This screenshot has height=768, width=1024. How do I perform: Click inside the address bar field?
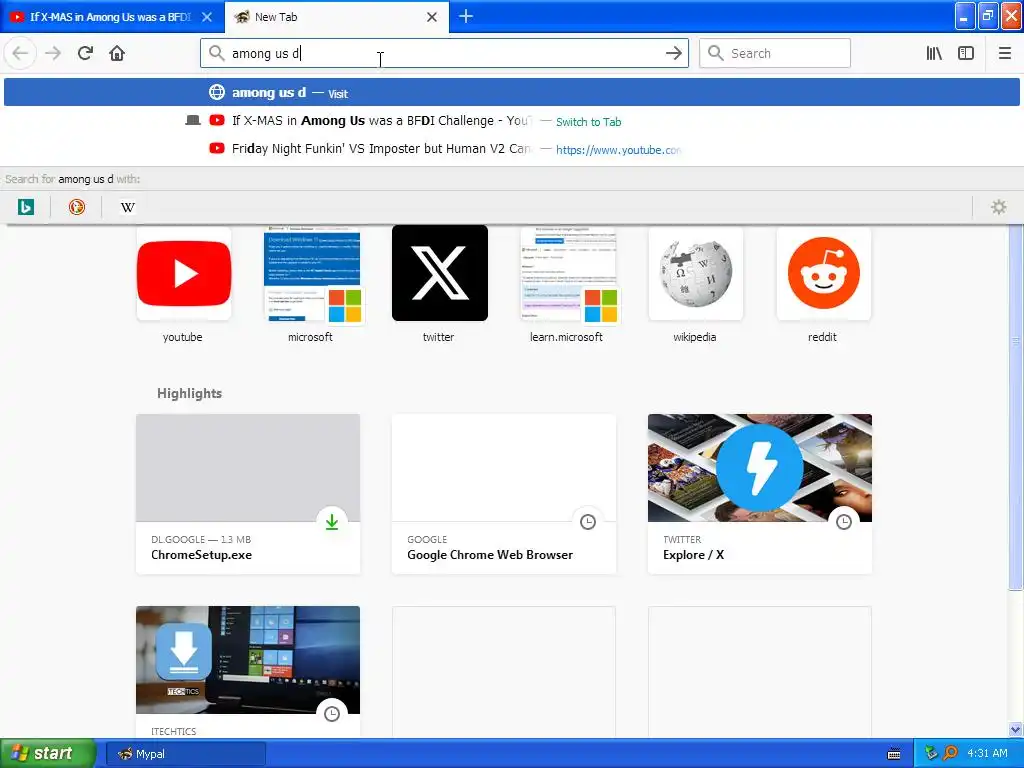click(444, 53)
